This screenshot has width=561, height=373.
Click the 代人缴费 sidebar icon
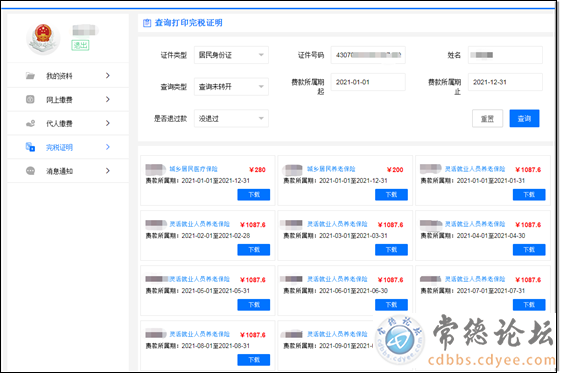[x=30, y=123]
